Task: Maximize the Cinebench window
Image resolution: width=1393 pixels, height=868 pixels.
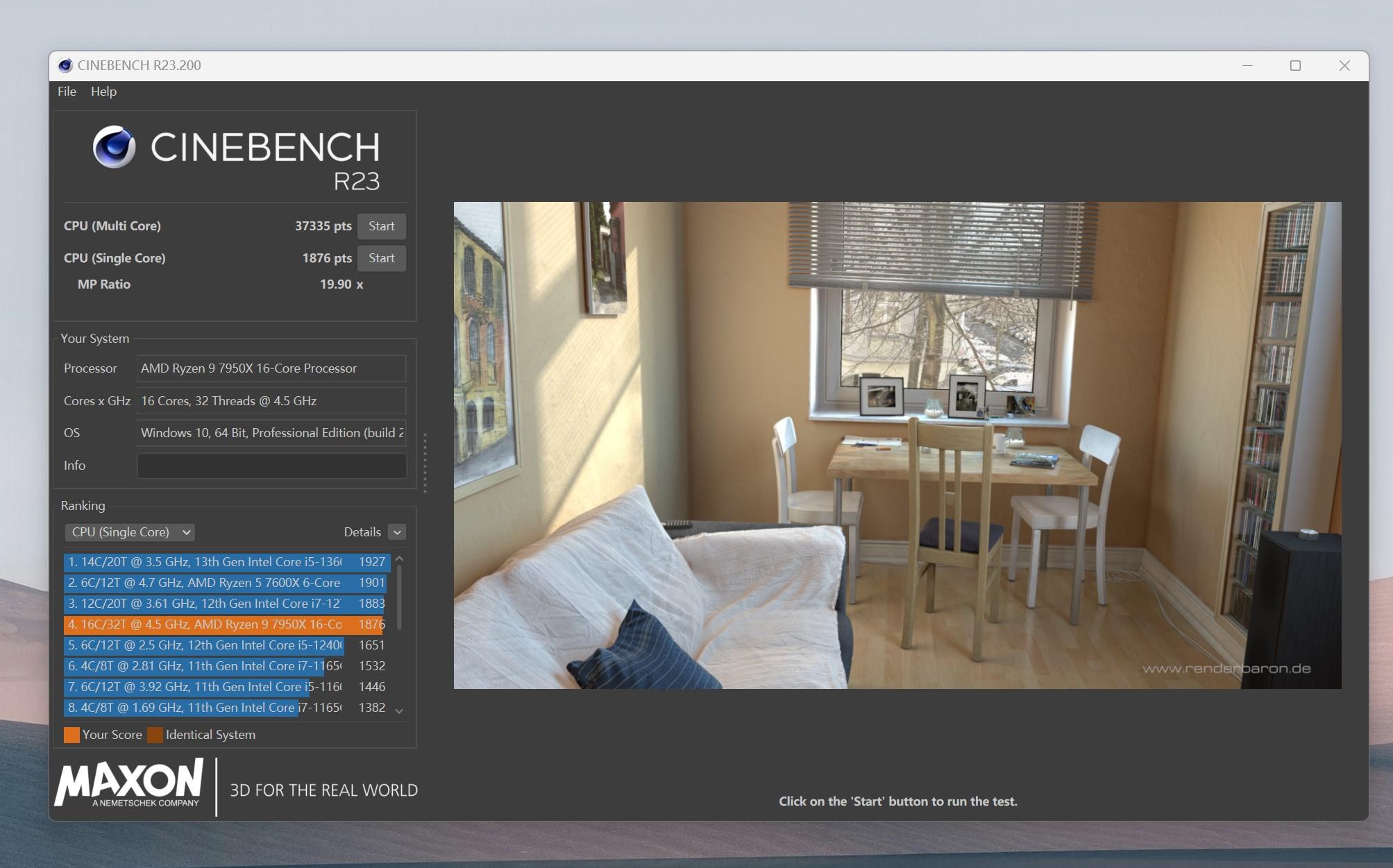Action: (x=1295, y=65)
